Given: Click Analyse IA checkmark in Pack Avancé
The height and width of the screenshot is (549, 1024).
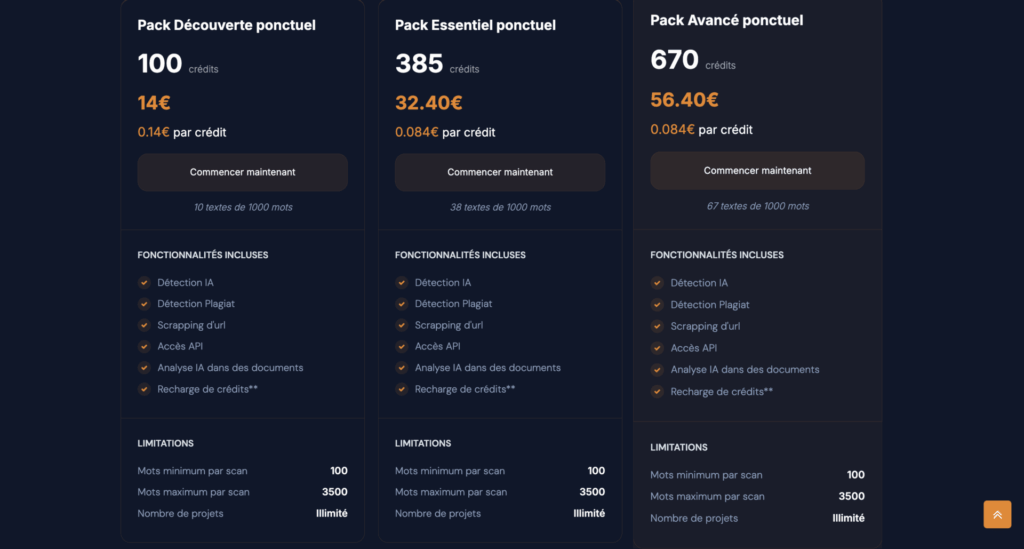Looking at the screenshot, I should pos(657,370).
